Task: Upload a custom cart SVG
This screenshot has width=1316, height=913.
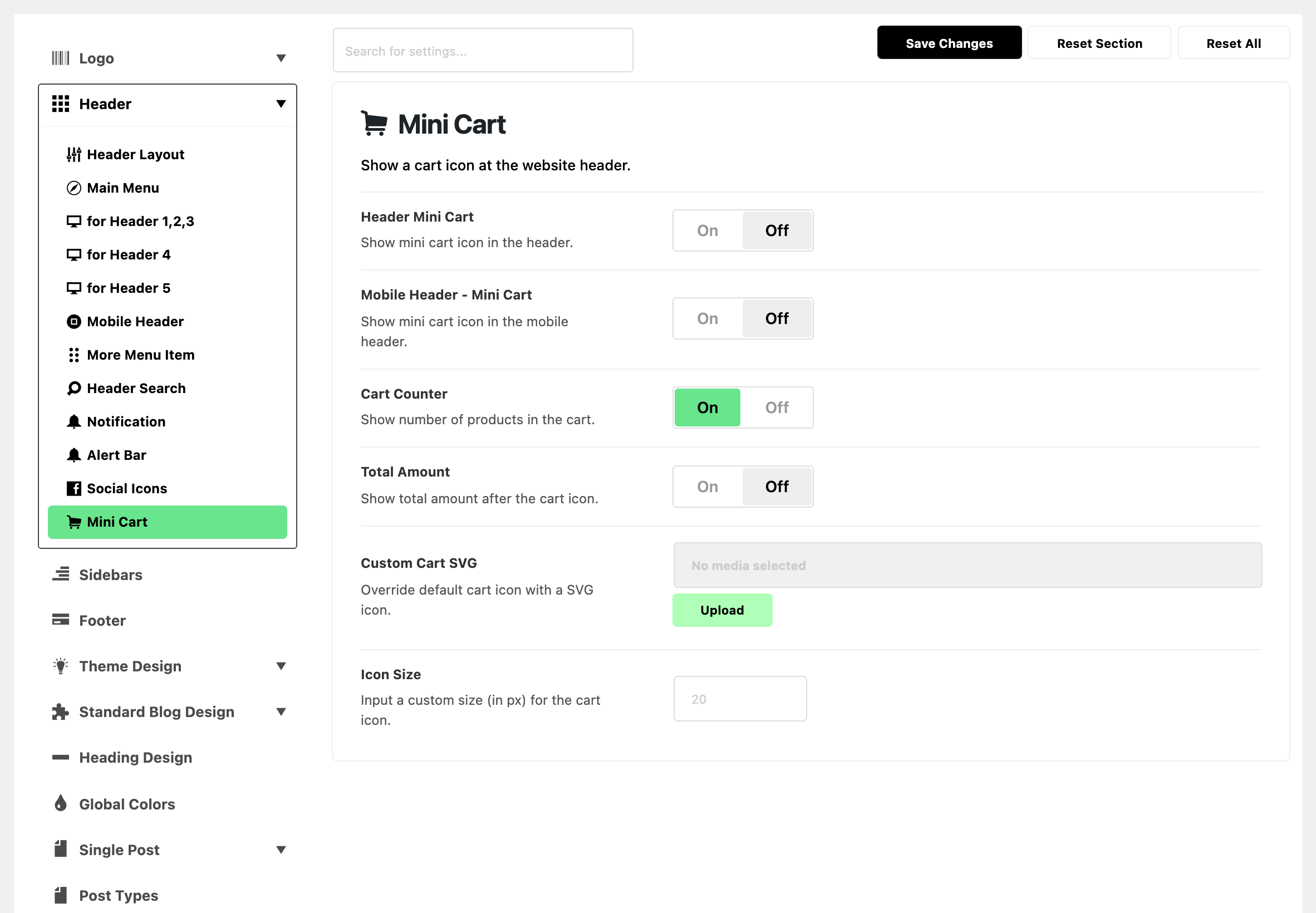Action: 722,610
